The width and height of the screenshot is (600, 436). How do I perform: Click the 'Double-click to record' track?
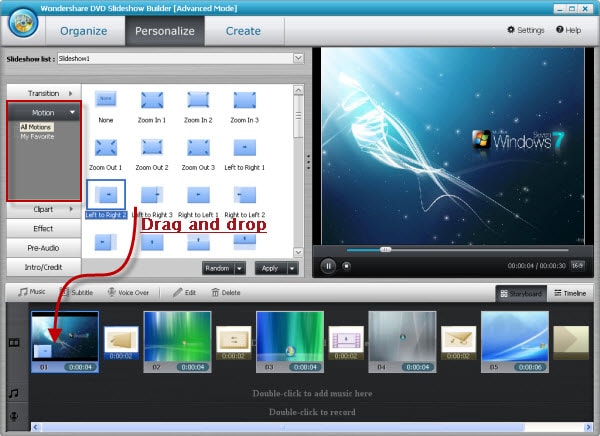pyautogui.click(x=312, y=412)
